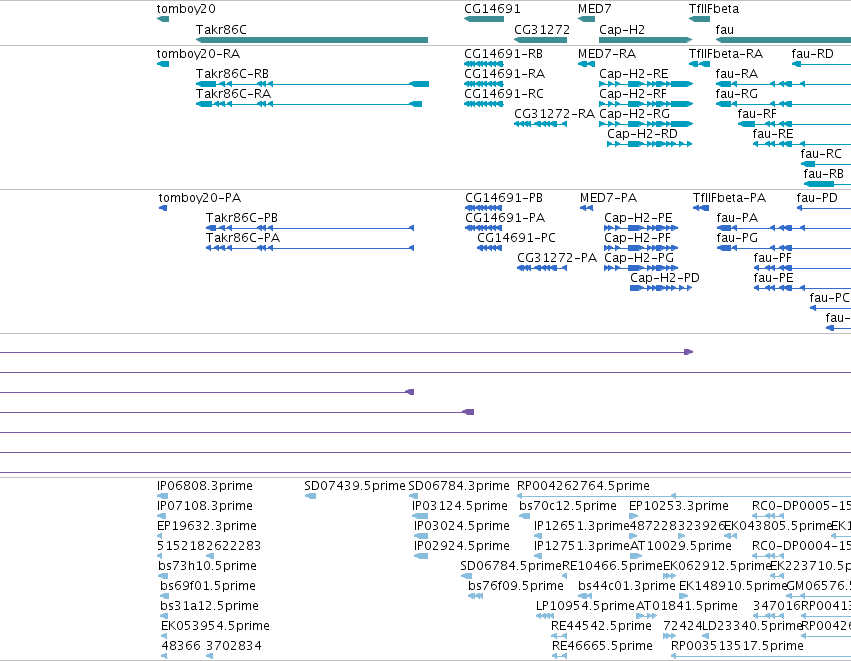Click transcript label Cap-H2-RD
851x661 pixels.
[642, 134]
